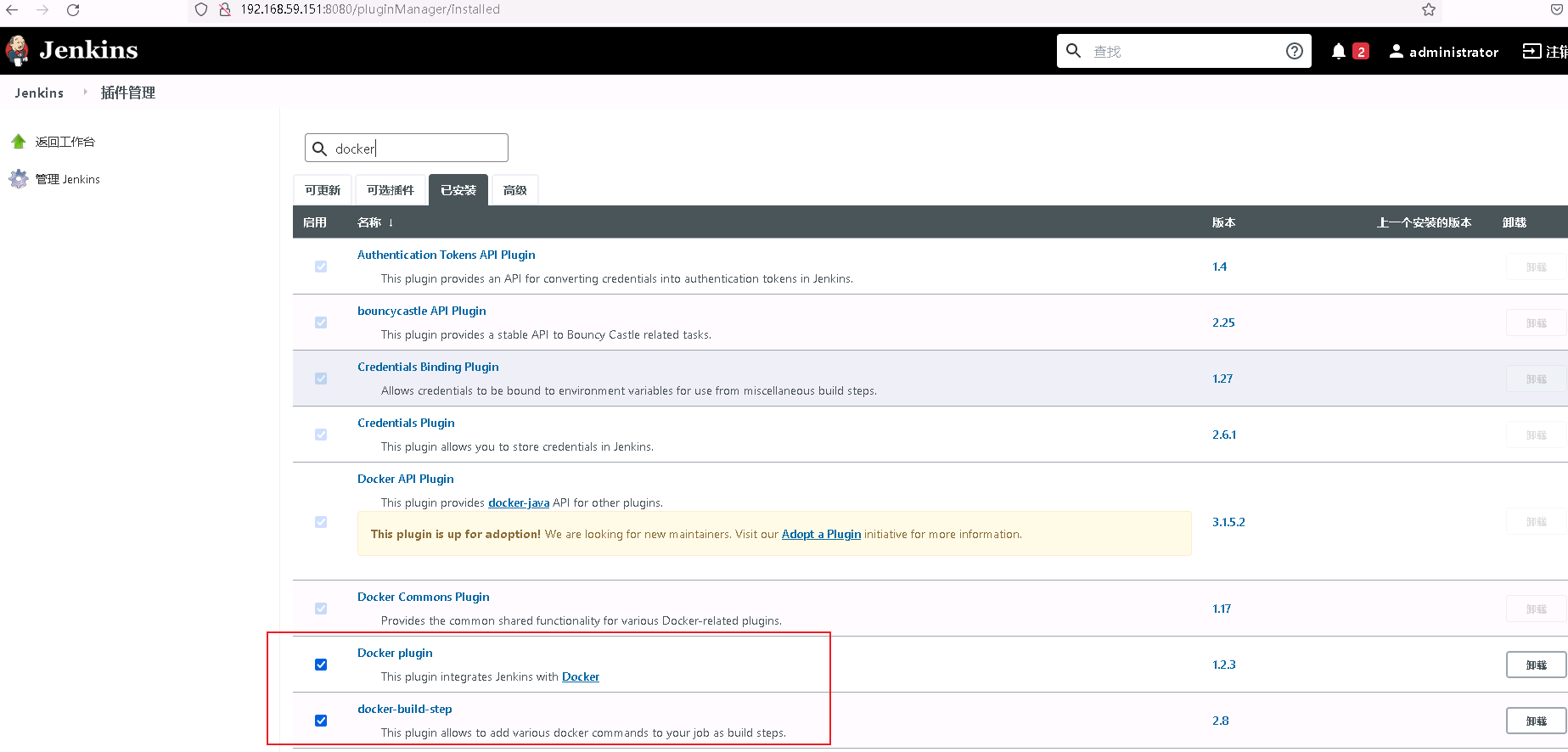Click version 3.15.2 of Docker API Plugin

(1228, 522)
